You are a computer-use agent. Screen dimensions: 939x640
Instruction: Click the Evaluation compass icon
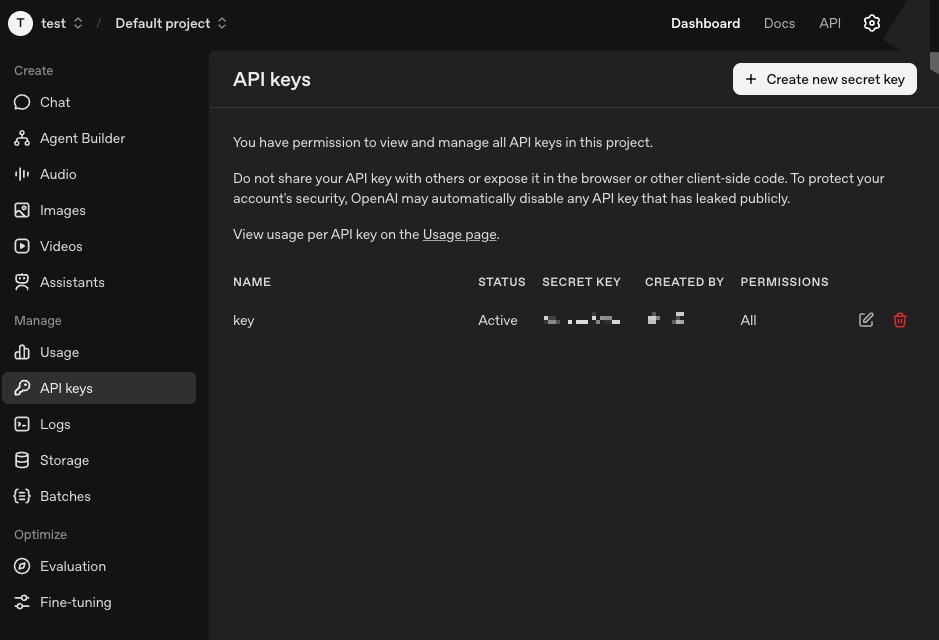pos(22,566)
